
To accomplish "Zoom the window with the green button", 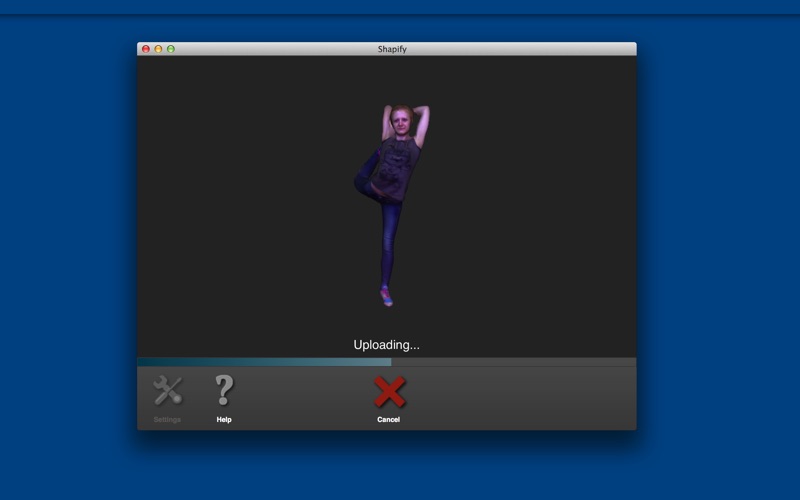I will click(171, 49).
